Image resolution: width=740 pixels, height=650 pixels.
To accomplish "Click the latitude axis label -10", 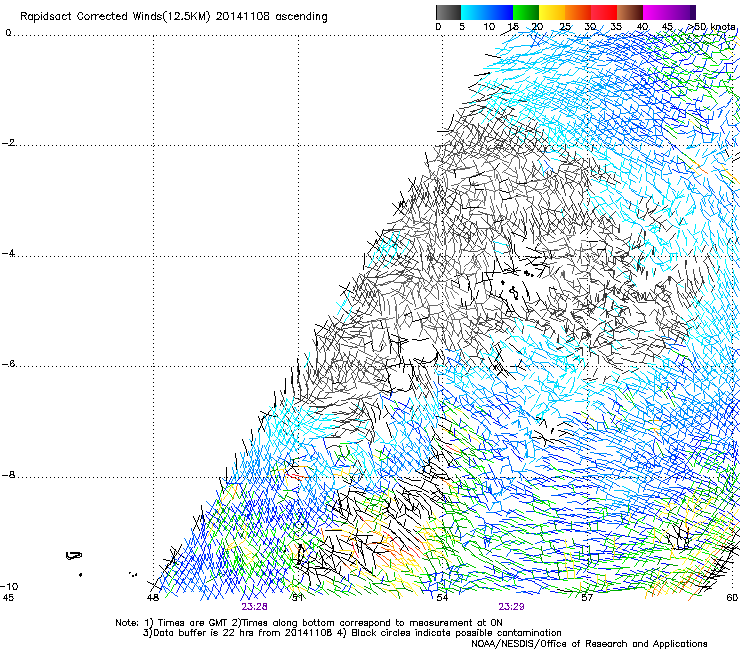I will click(9, 586).
